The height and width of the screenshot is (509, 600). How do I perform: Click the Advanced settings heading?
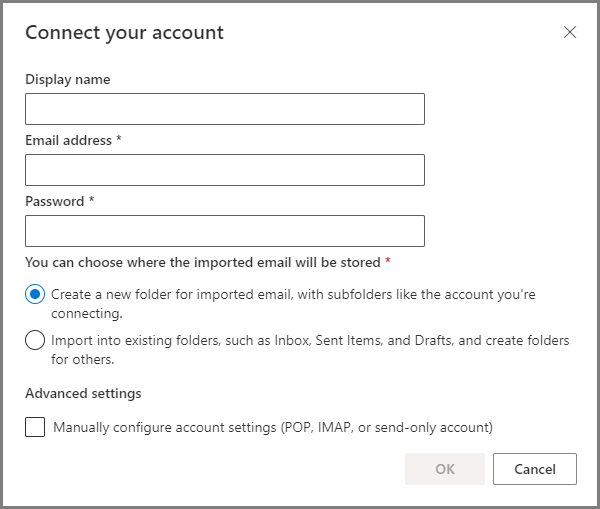(x=83, y=393)
